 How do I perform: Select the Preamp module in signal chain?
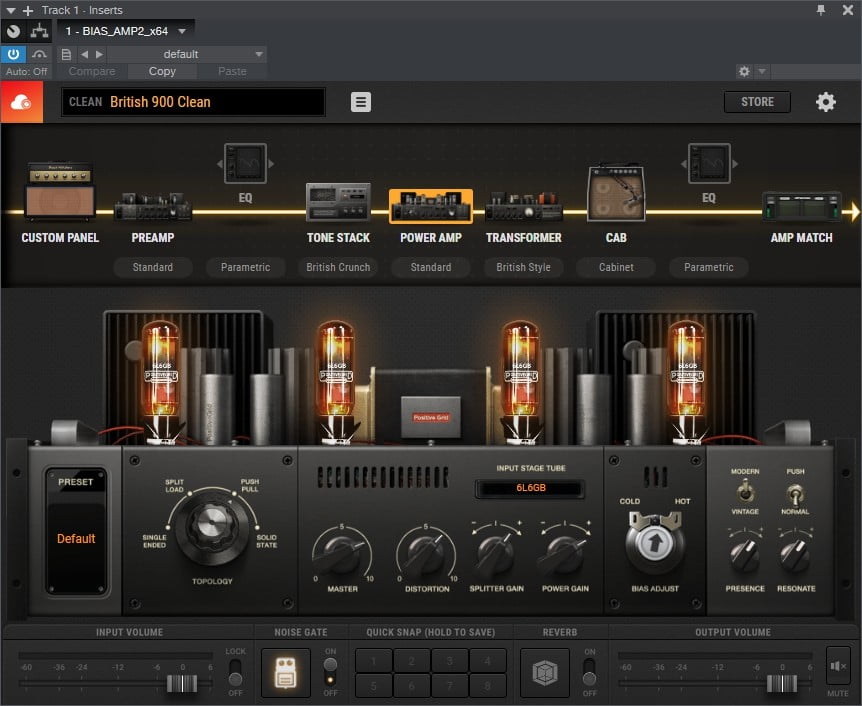[153, 206]
